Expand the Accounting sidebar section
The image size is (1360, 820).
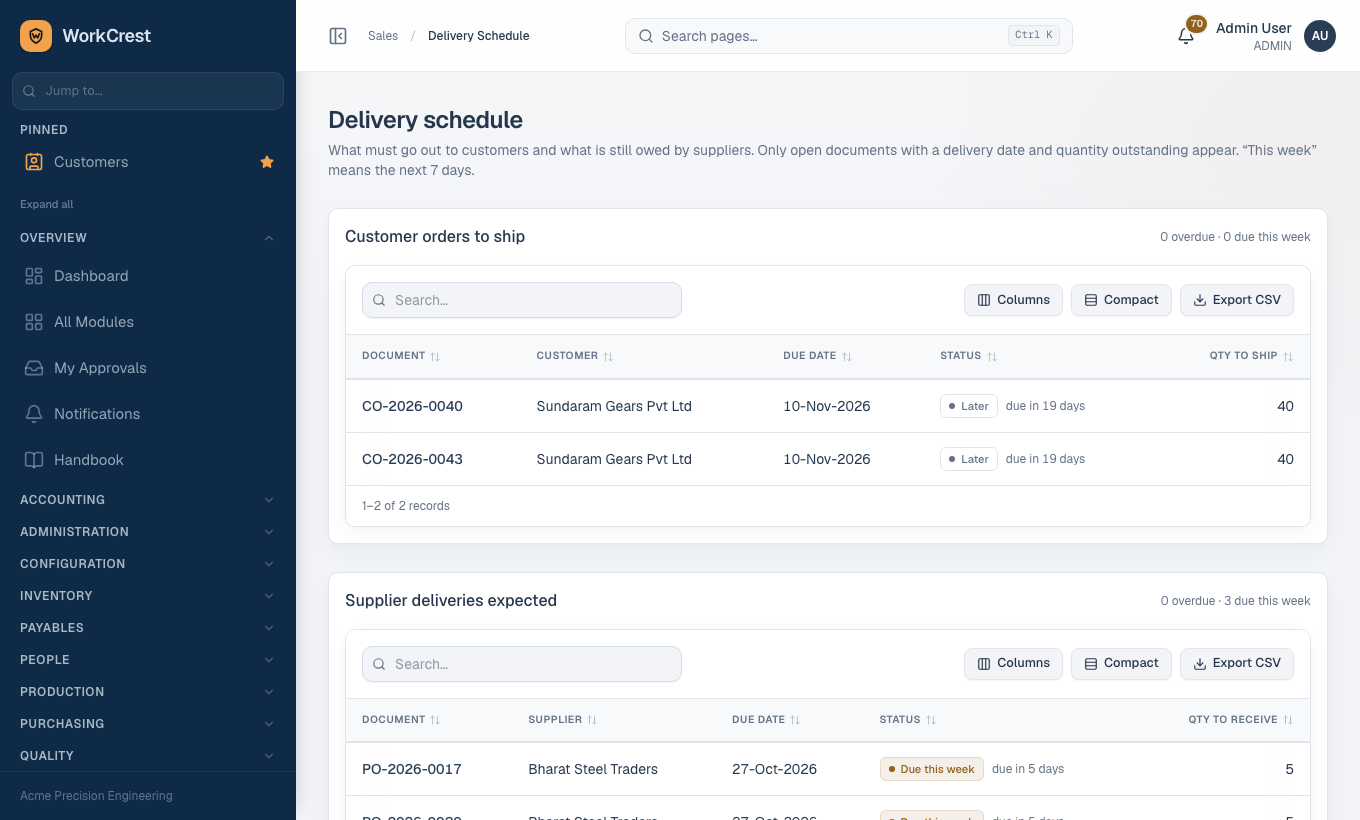pos(148,500)
